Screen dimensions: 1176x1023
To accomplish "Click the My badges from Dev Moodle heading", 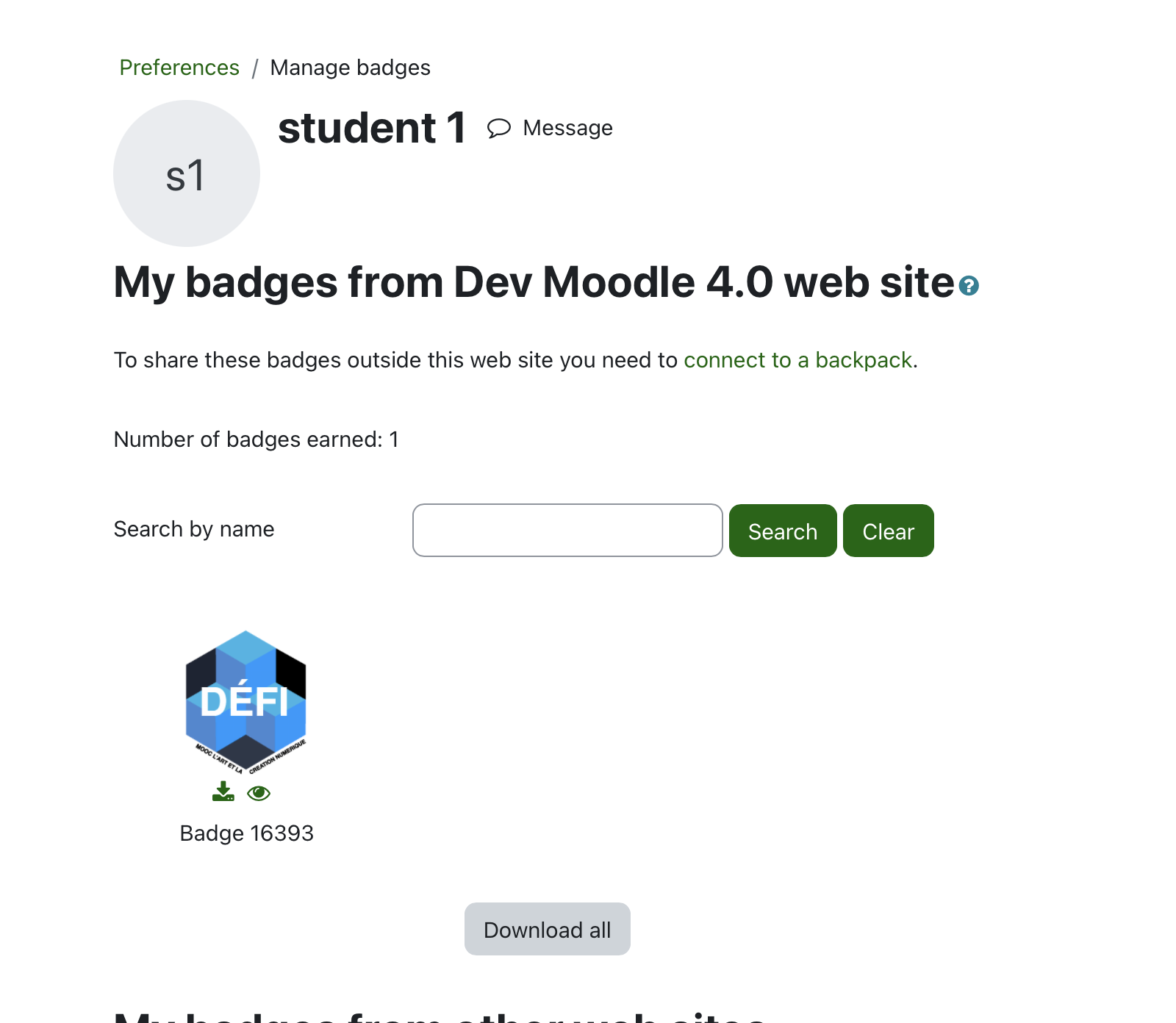I will [534, 282].
